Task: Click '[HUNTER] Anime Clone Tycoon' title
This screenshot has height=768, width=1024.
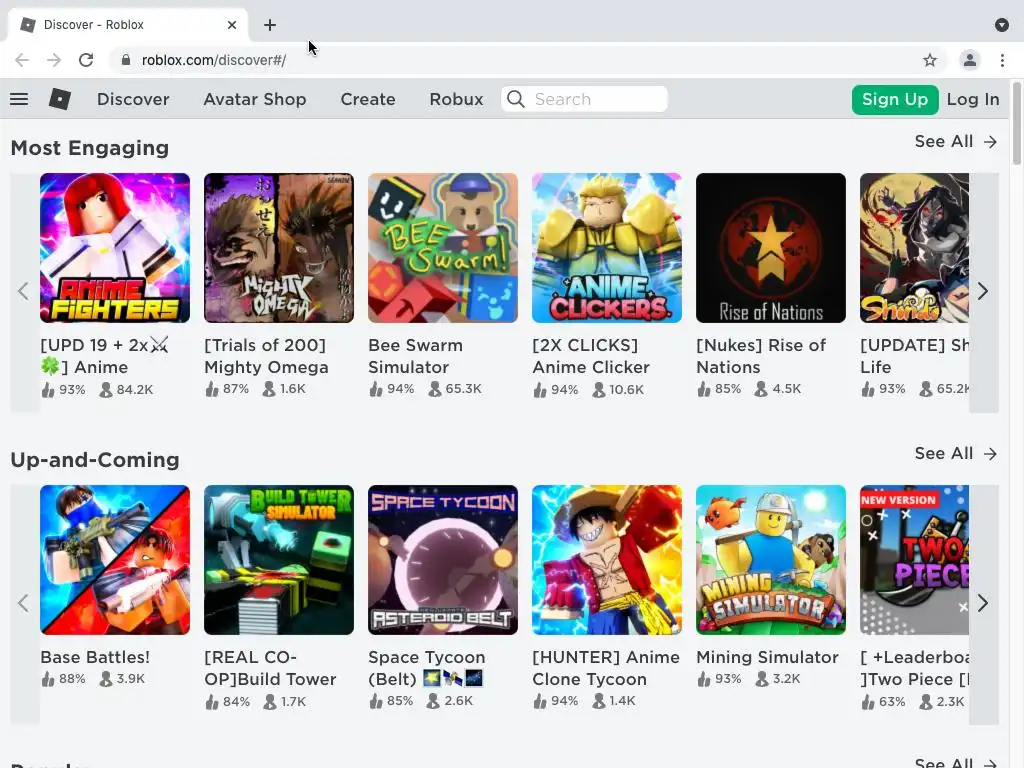Action: (606, 669)
